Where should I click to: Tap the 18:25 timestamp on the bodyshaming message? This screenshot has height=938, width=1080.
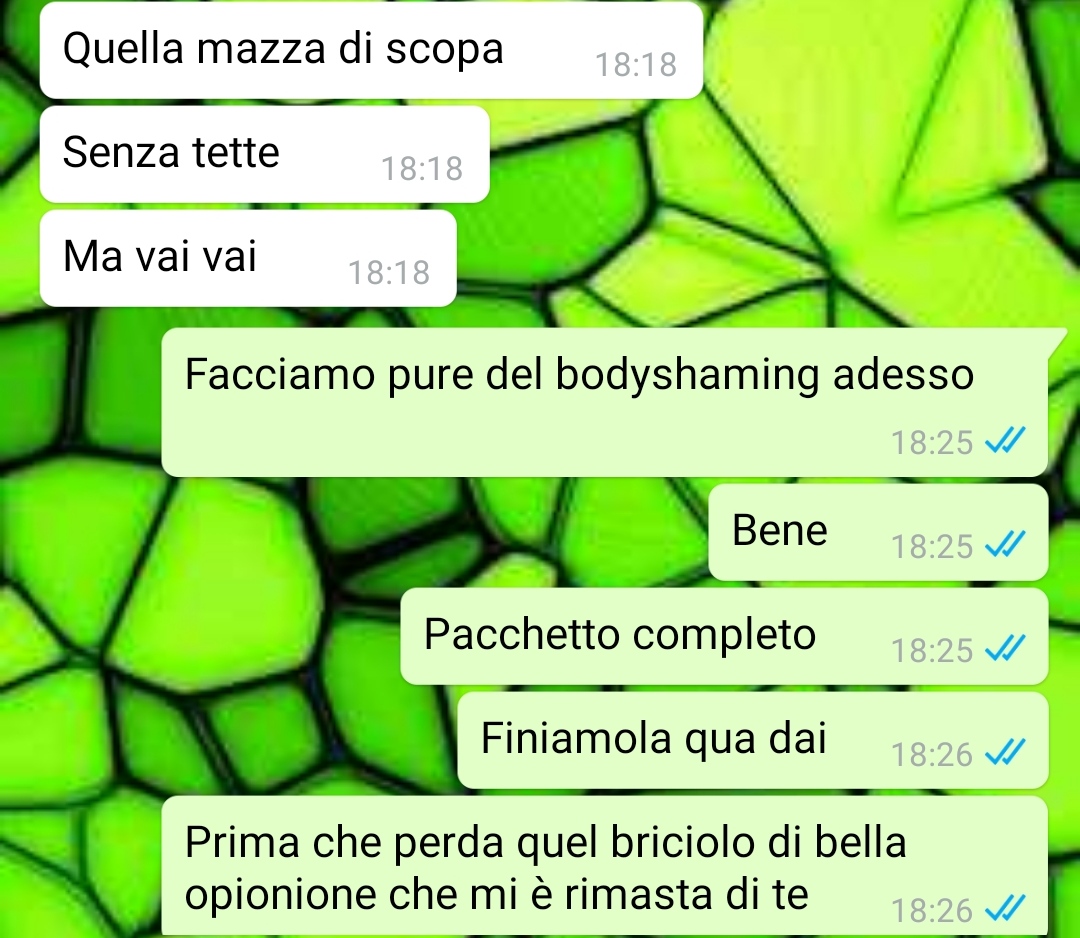click(932, 443)
